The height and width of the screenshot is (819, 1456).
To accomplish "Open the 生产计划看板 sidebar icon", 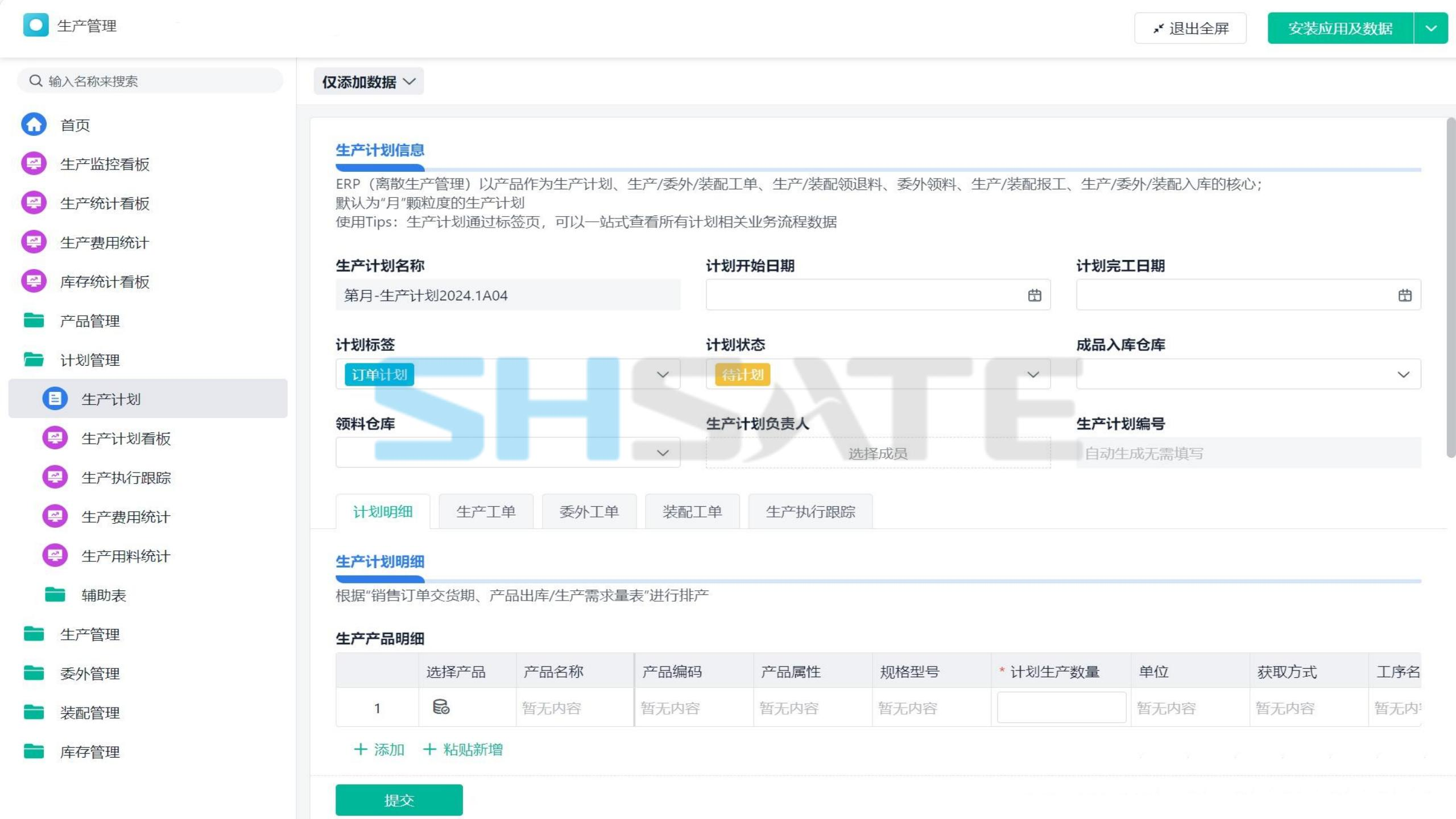I will point(55,438).
